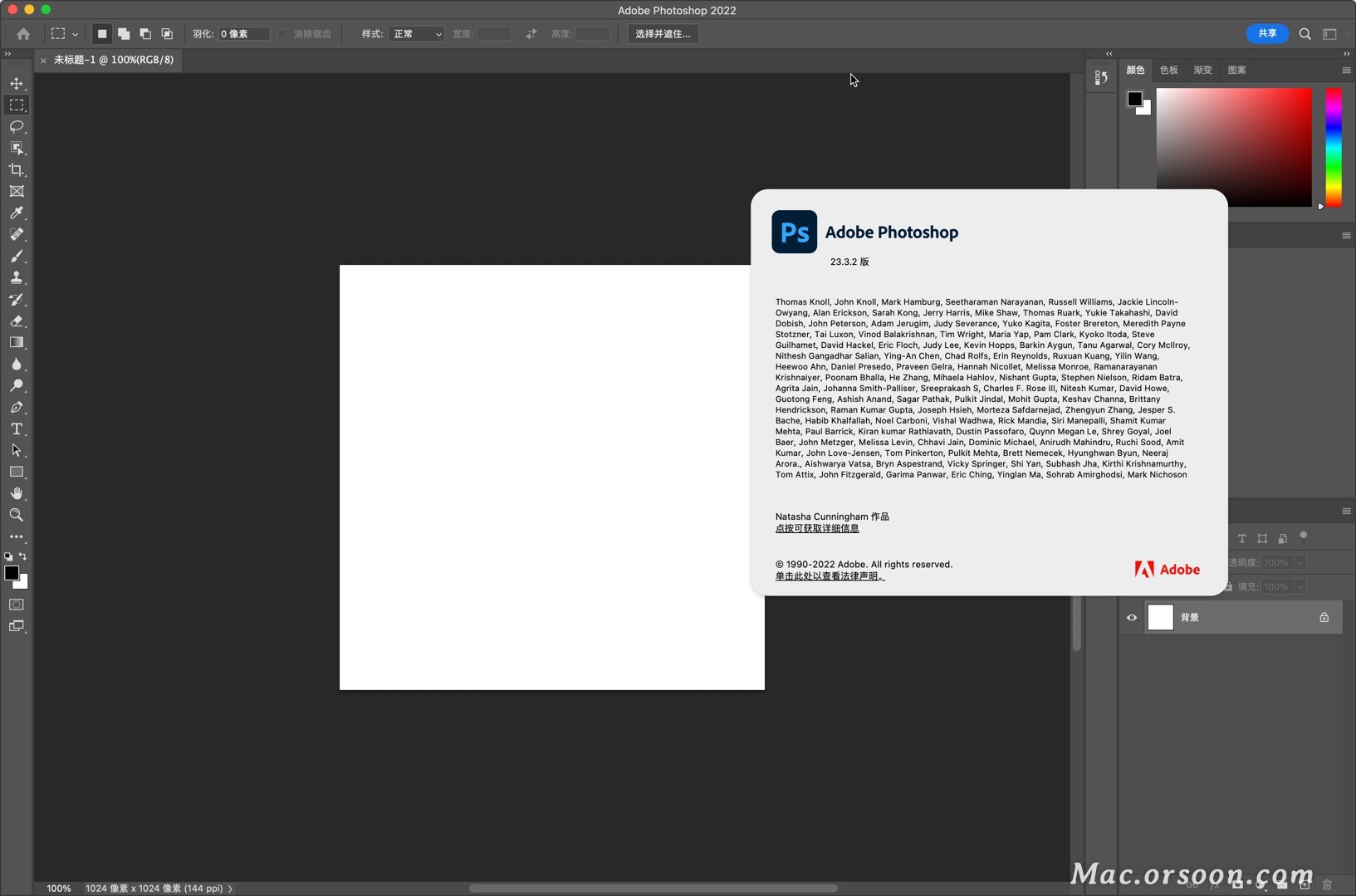The width and height of the screenshot is (1356, 896).
Task: Hide the 背景 layer with eye icon
Action: [x=1132, y=617]
